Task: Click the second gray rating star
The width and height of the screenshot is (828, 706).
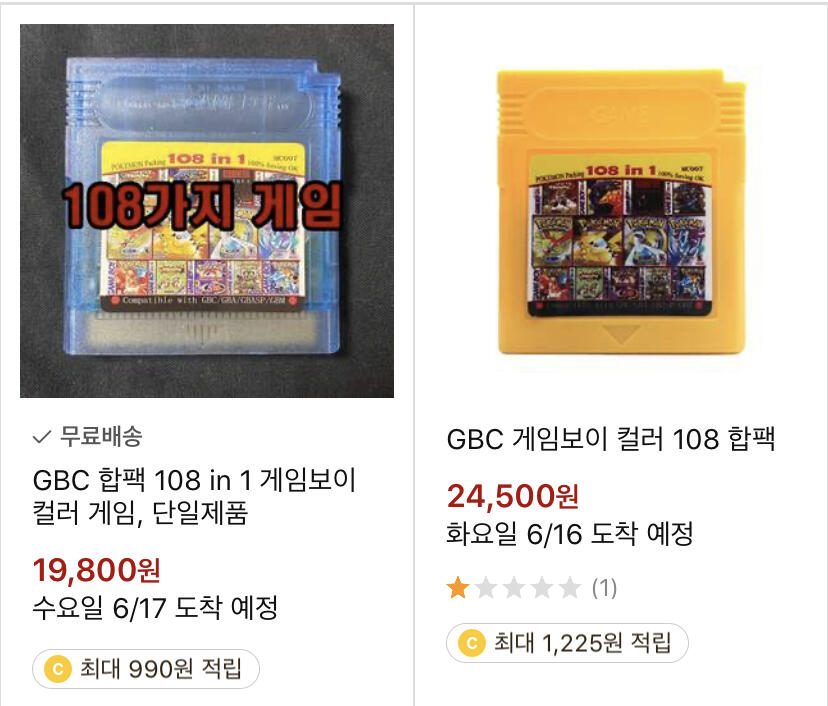Action: (486, 588)
